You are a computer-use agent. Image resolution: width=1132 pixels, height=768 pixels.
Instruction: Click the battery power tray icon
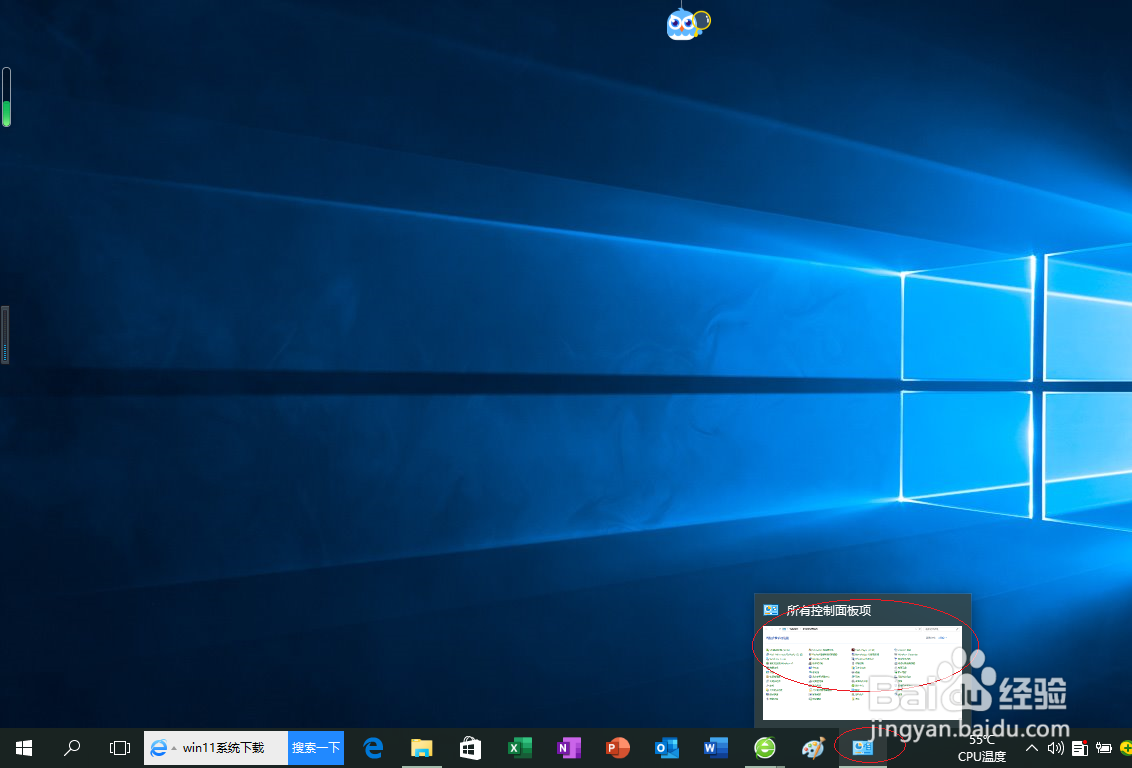(x=1103, y=748)
